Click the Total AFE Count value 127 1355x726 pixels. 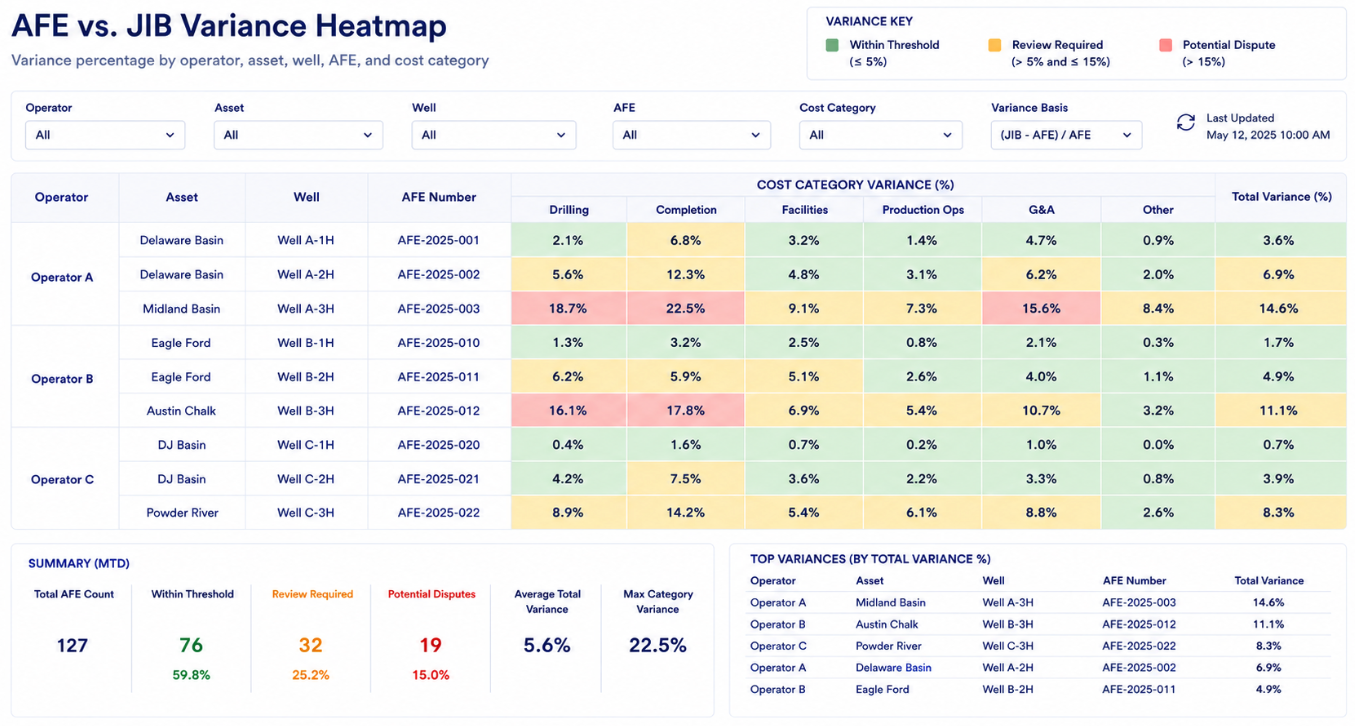(x=73, y=646)
